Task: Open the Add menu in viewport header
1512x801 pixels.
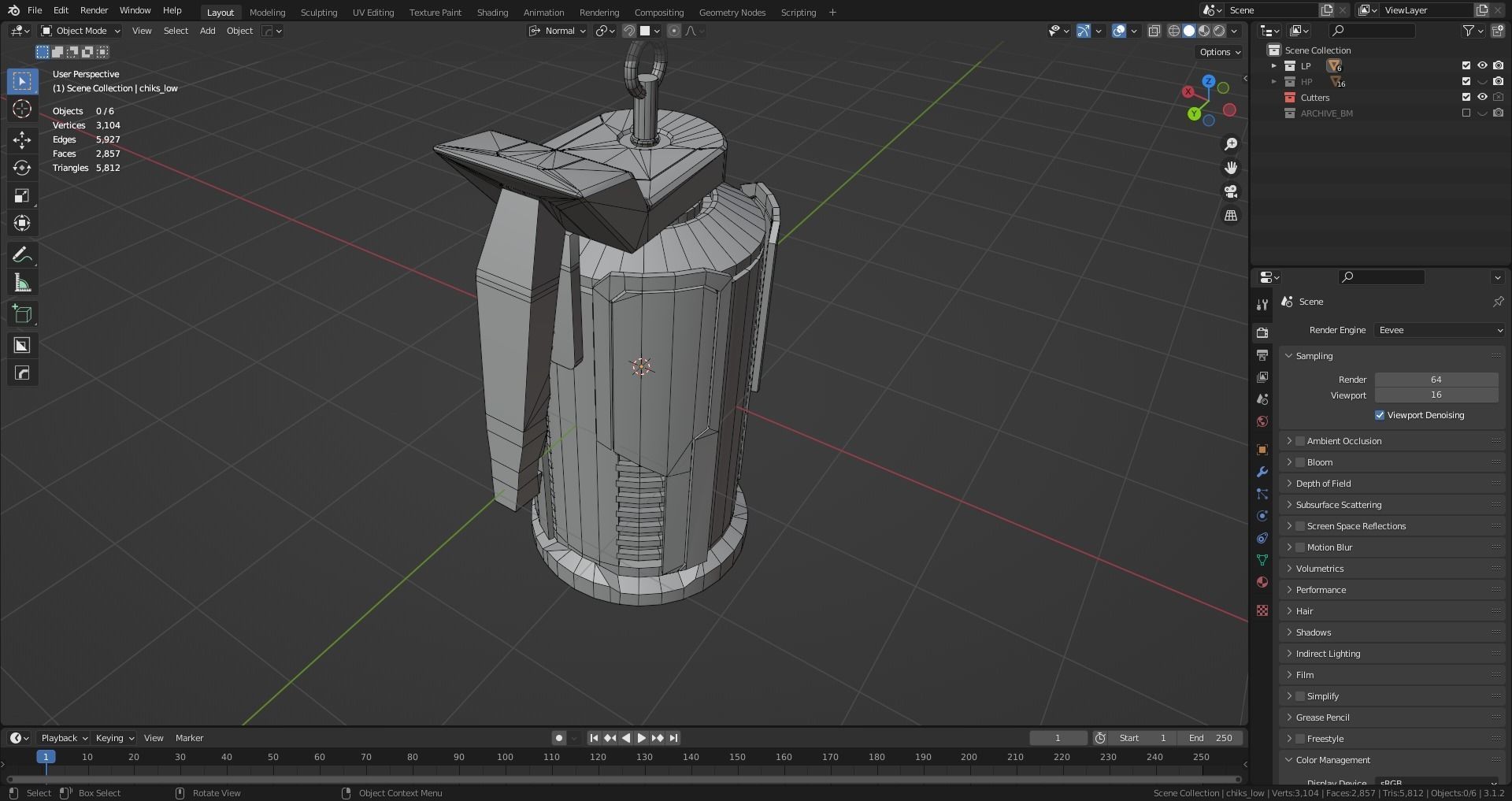Action: pos(207,31)
